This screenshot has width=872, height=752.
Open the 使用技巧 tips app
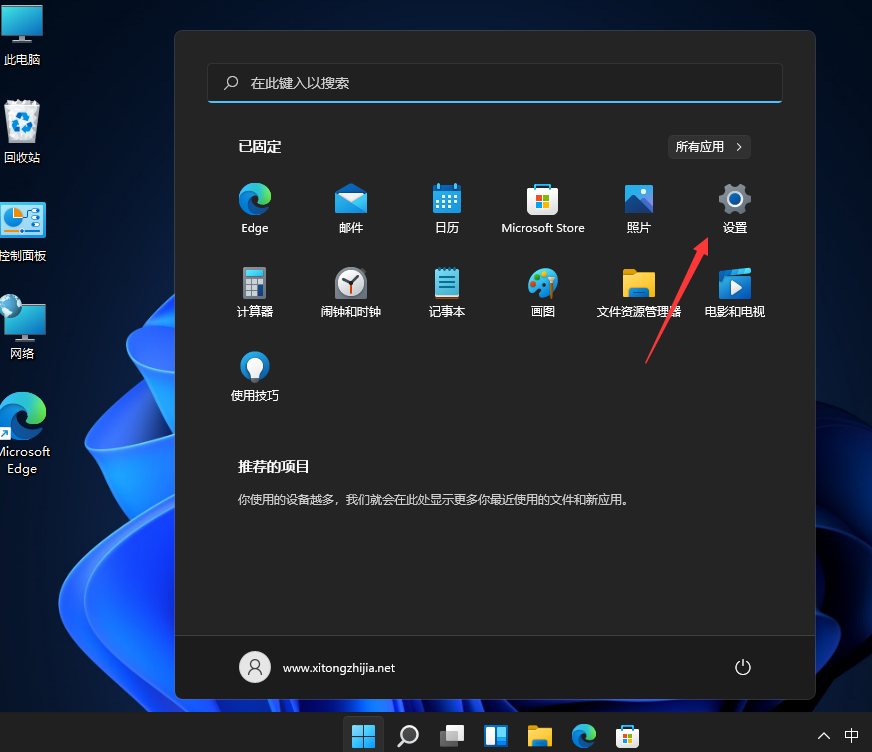pos(254,367)
